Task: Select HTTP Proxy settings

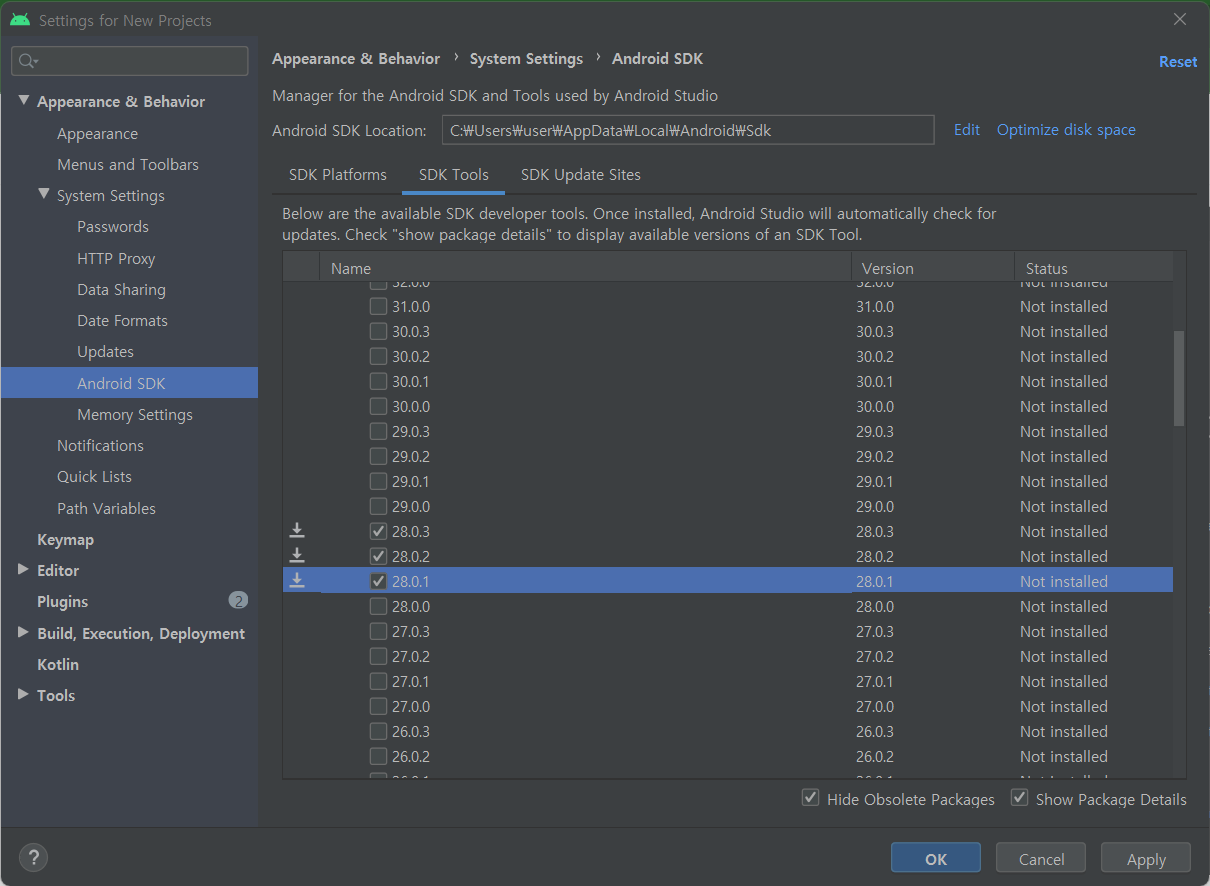Action: pos(116,258)
